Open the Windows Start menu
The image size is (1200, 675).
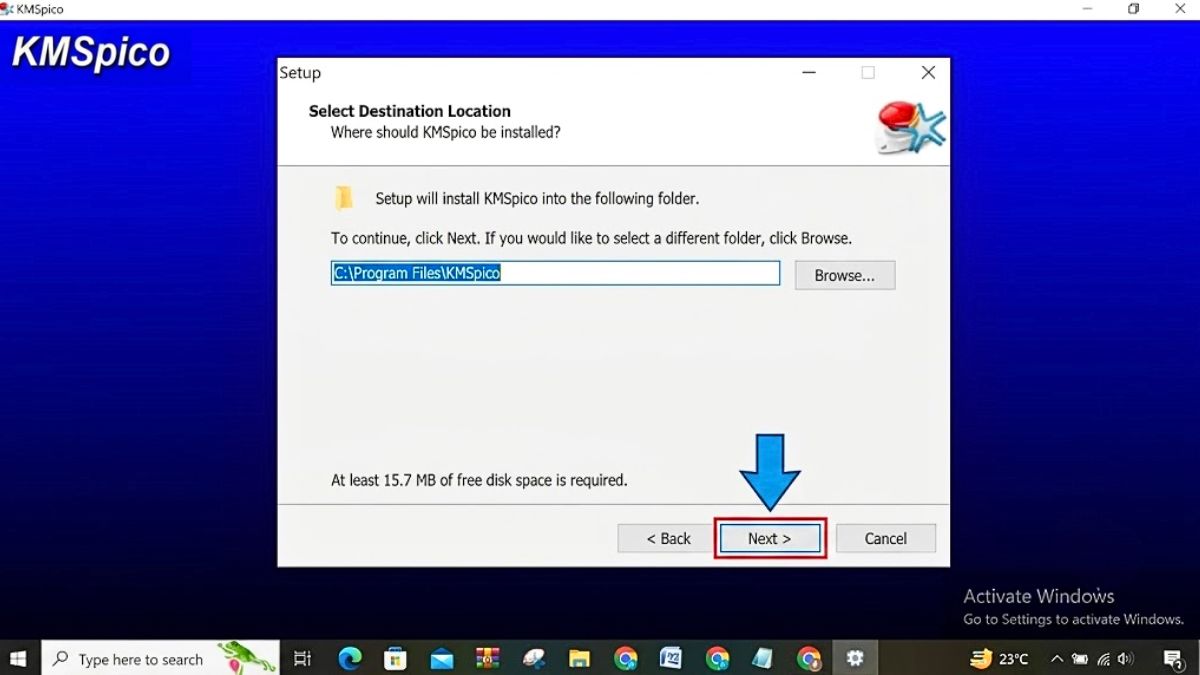point(18,658)
